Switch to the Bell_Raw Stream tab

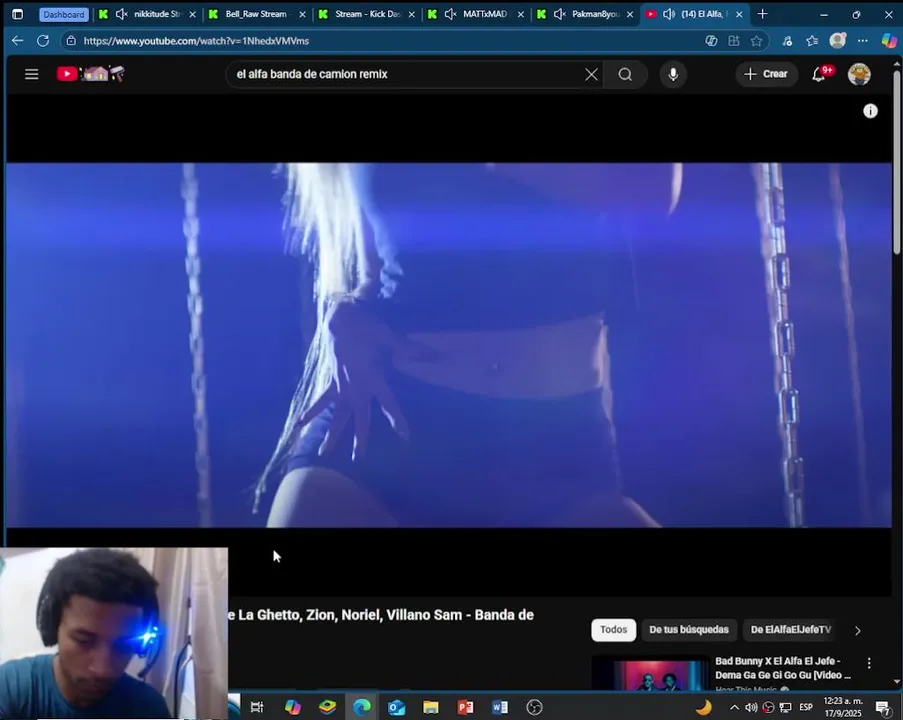(x=256, y=14)
